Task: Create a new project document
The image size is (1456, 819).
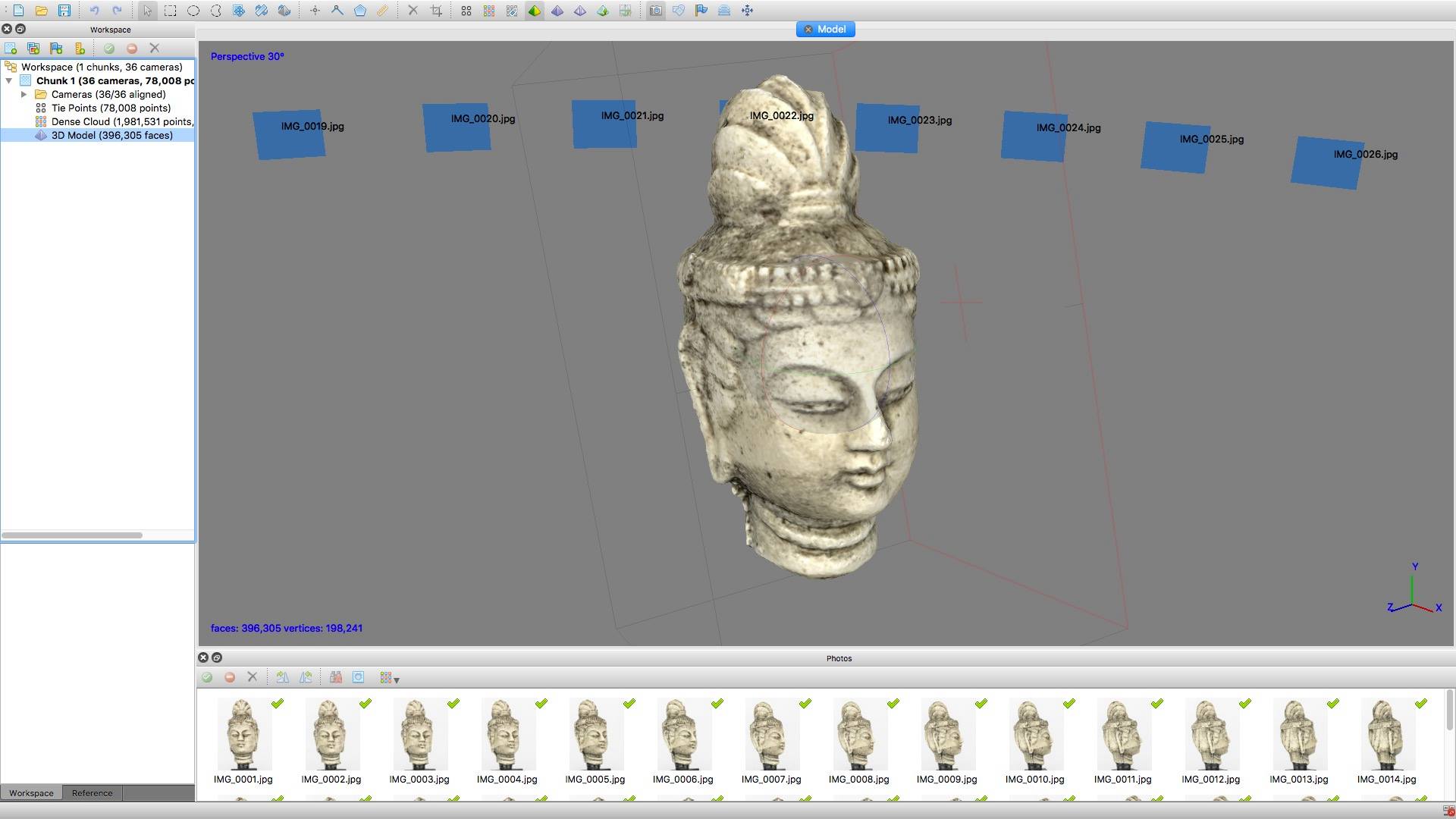Action: pos(18,11)
